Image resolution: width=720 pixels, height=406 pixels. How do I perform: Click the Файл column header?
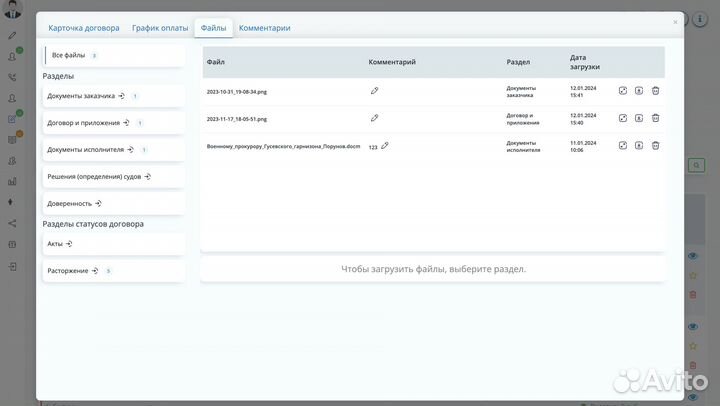215,62
